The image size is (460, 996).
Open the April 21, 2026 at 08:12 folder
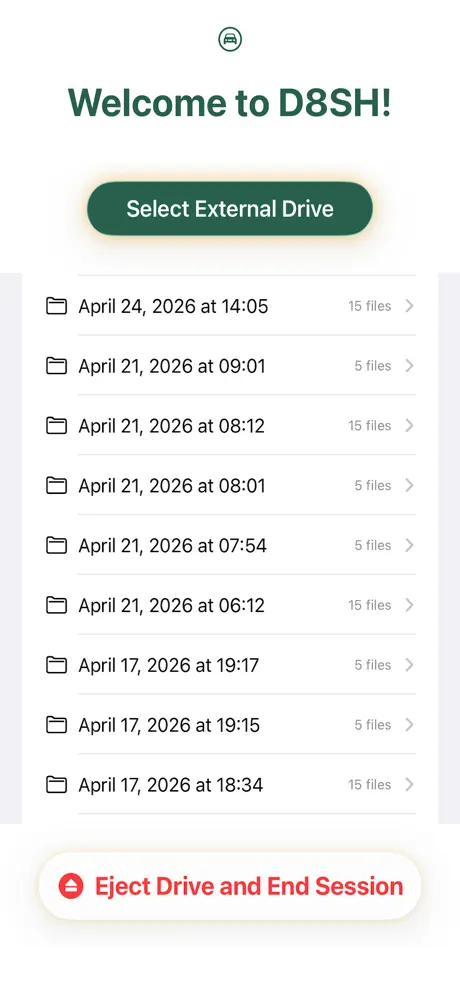(x=230, y=426)
